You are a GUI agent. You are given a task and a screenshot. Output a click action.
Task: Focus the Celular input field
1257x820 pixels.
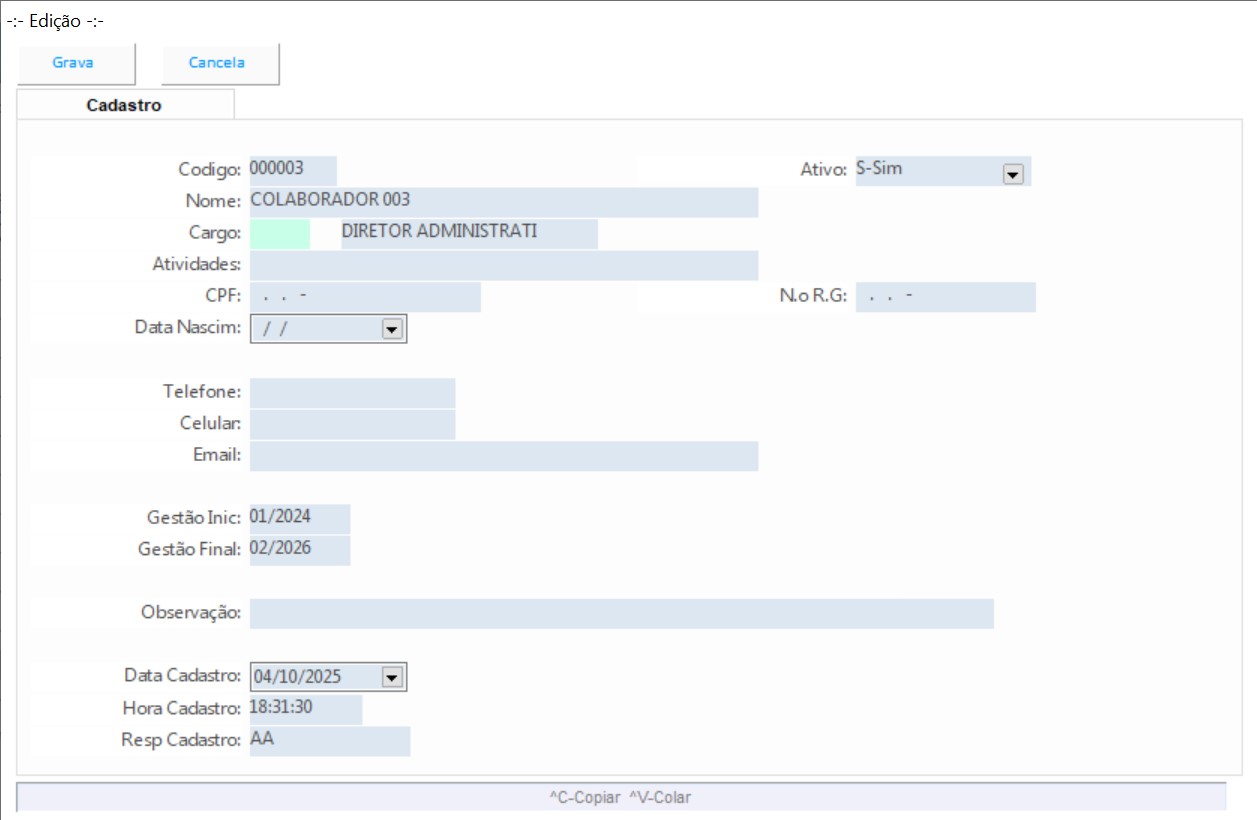pyautogui.click(x=352, y=424)
